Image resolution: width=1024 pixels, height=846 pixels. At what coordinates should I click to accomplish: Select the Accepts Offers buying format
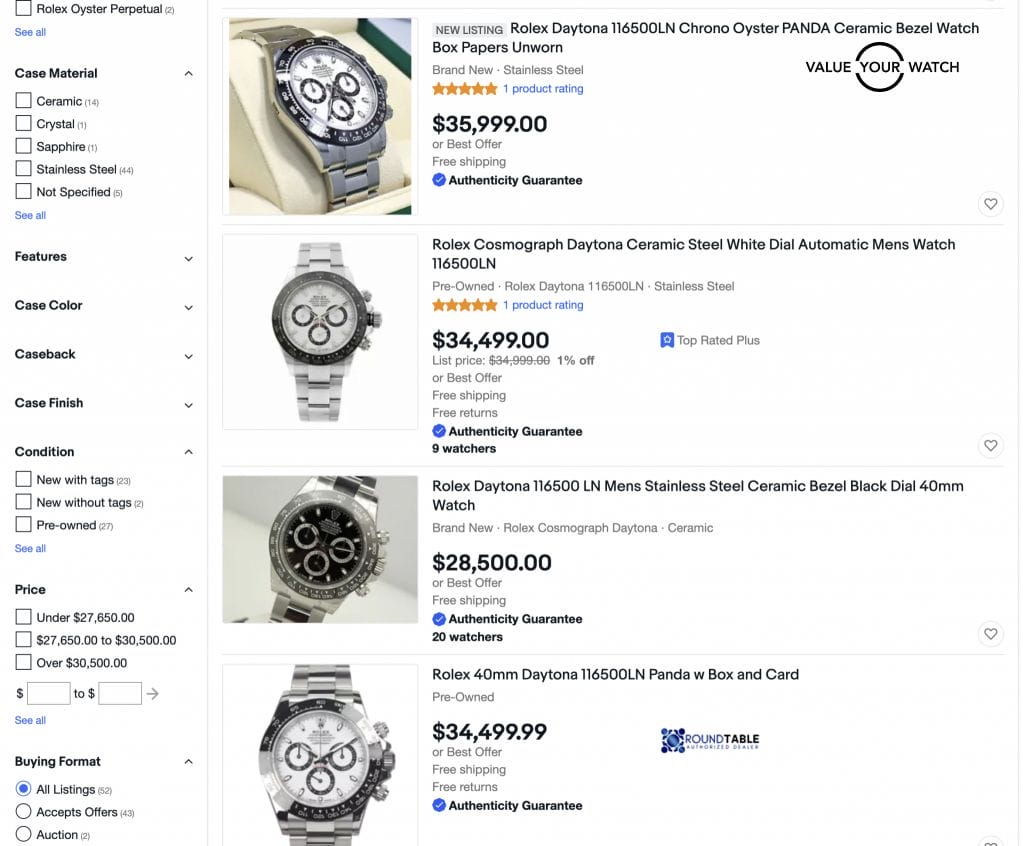24,812
